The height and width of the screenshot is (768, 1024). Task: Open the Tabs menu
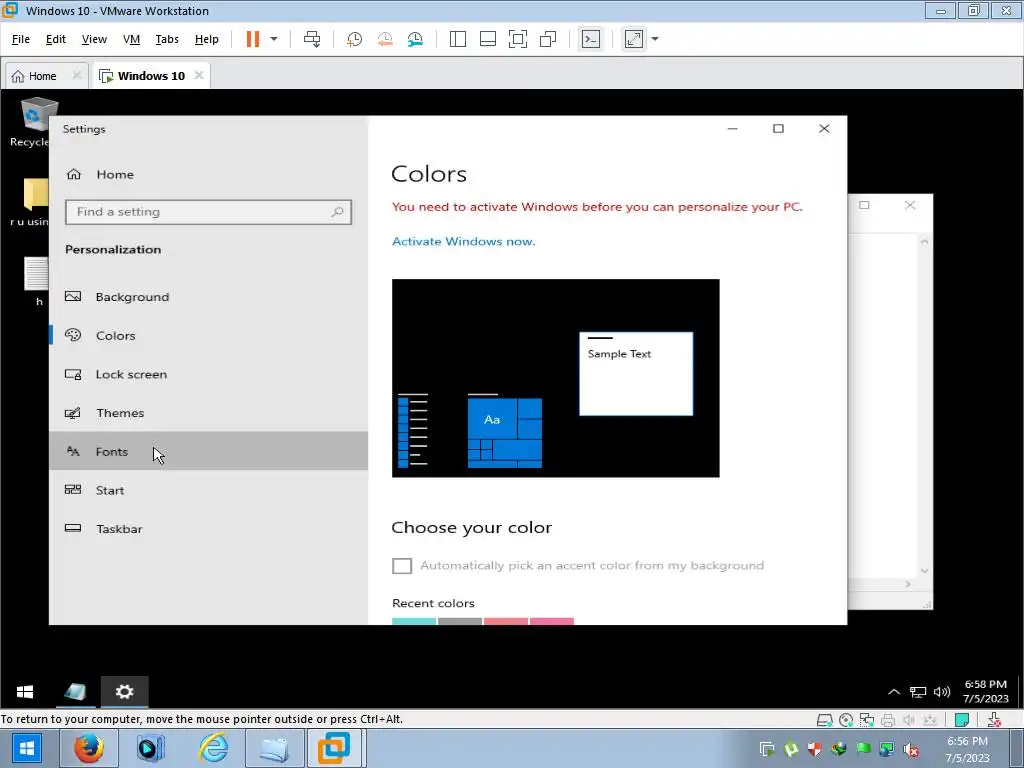pyautogui.click(x=167, y=39)
